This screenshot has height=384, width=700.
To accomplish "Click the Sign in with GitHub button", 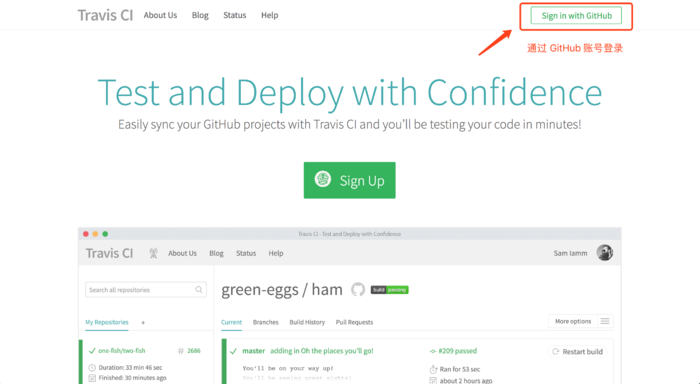I will click(x=576, y=16).
